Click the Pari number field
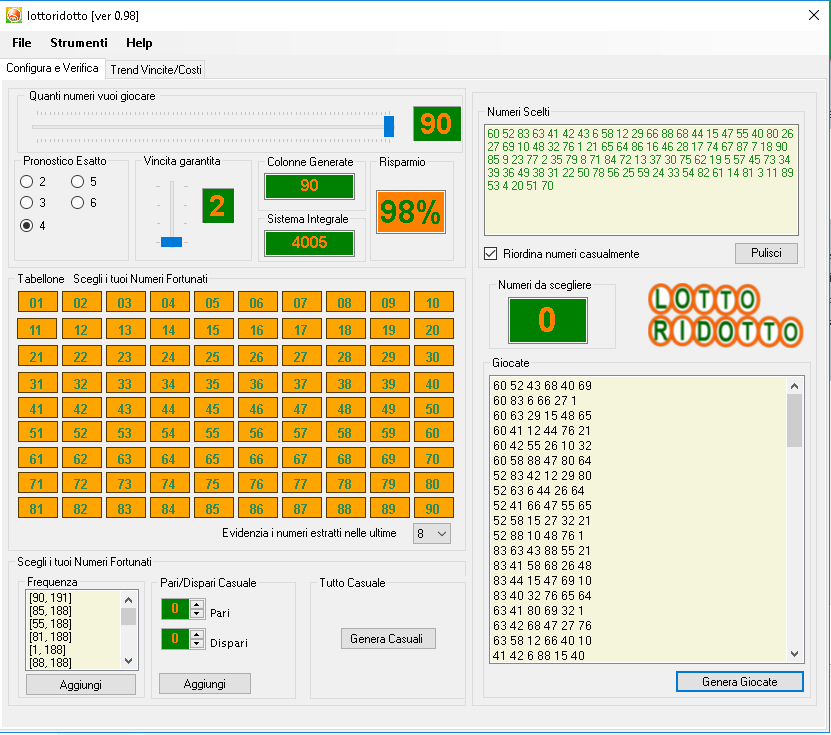The image size is (831, 735). 175,608
